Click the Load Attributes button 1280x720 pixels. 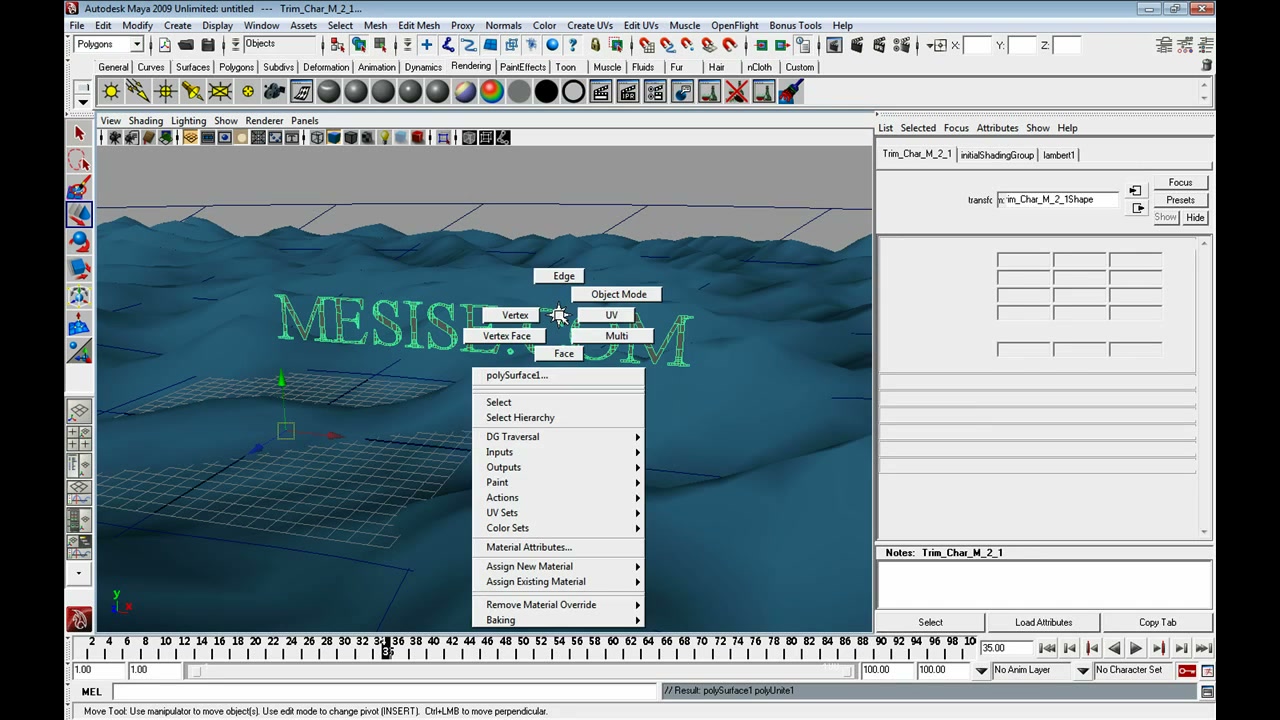tap(1043, 622)
